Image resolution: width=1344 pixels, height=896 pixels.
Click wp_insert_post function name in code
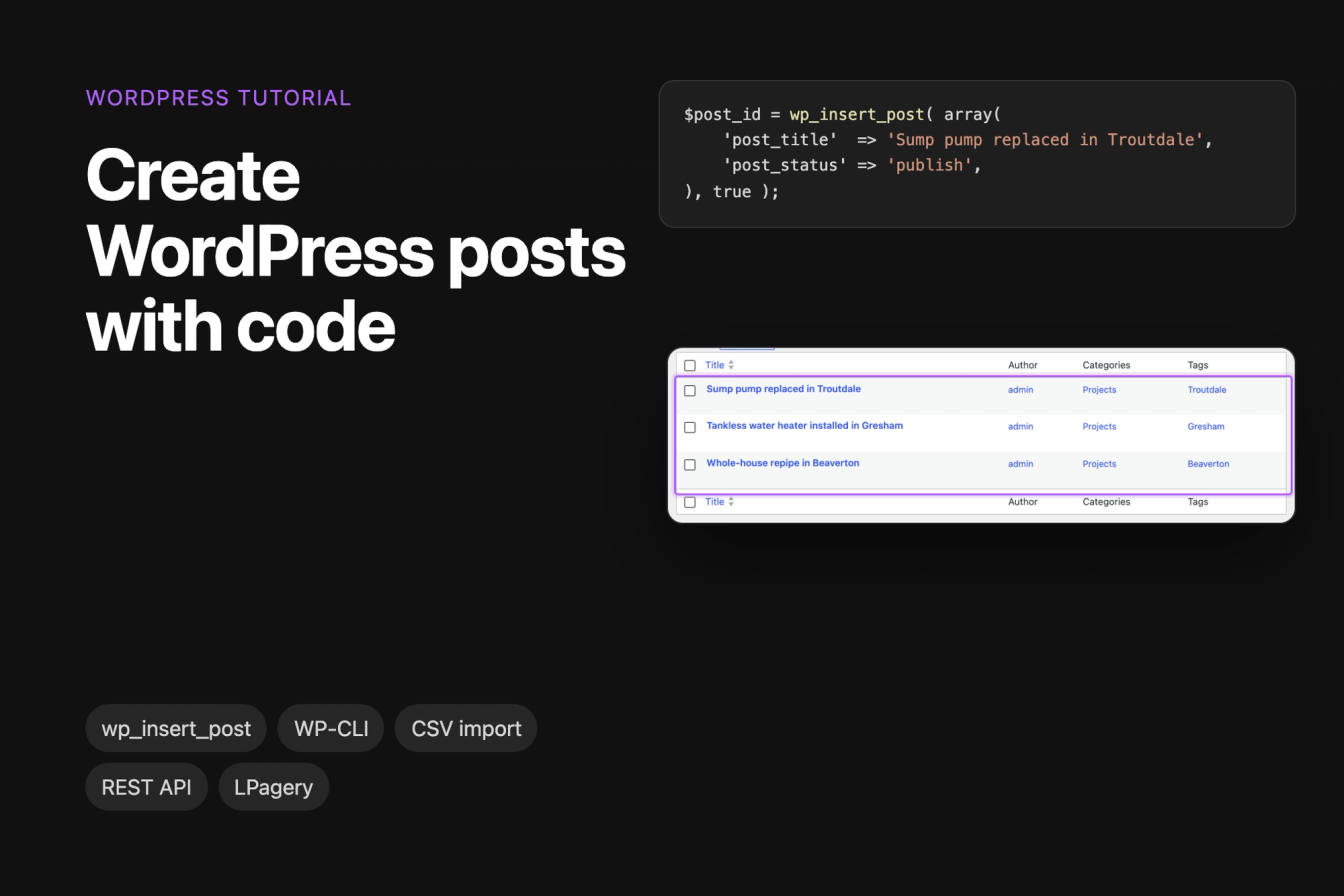click(857, 115)
